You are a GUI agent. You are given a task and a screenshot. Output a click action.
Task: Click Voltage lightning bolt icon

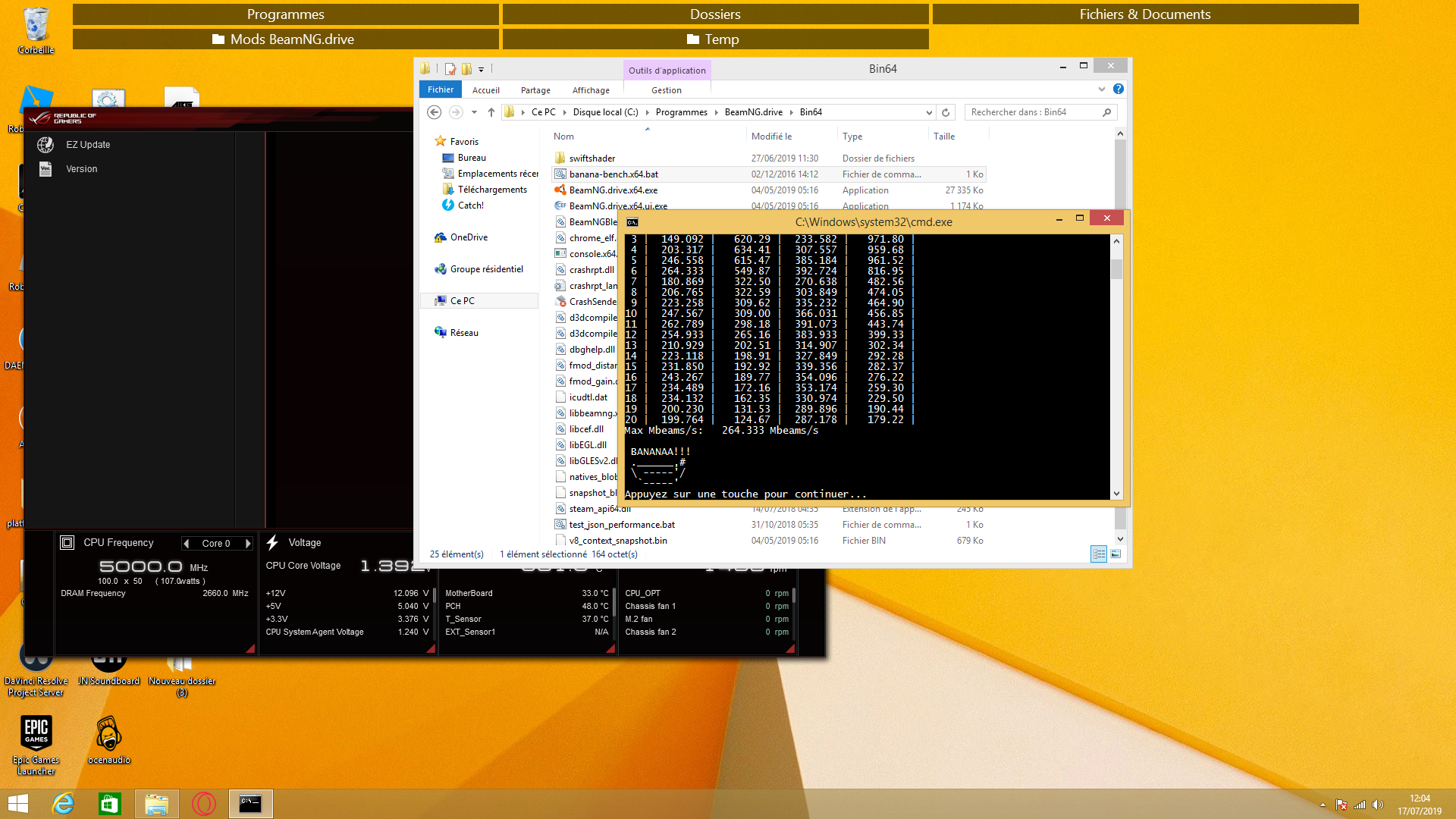[x=272, y=542]
